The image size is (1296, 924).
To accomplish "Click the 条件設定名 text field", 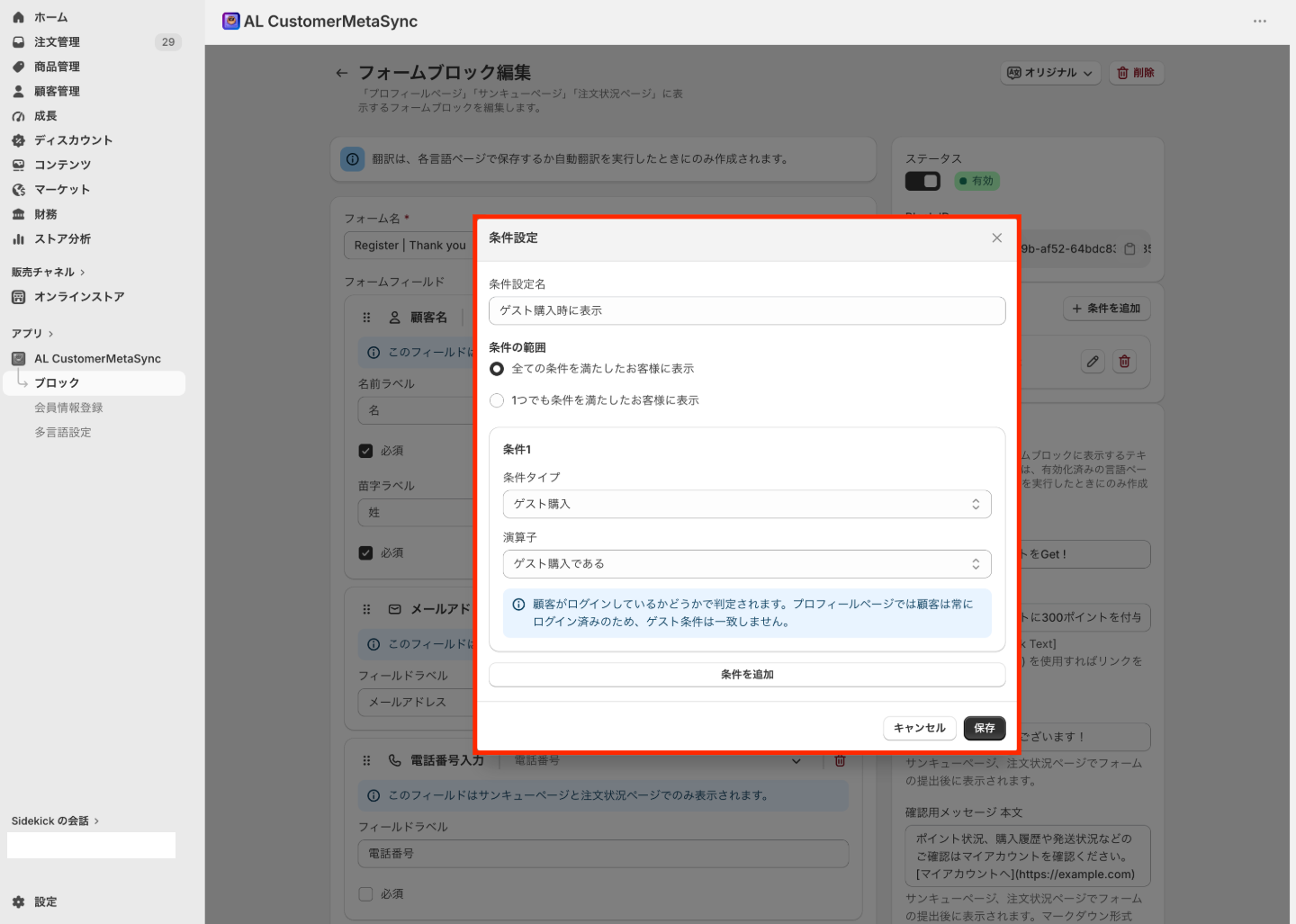I will click(x=747, y=310).
